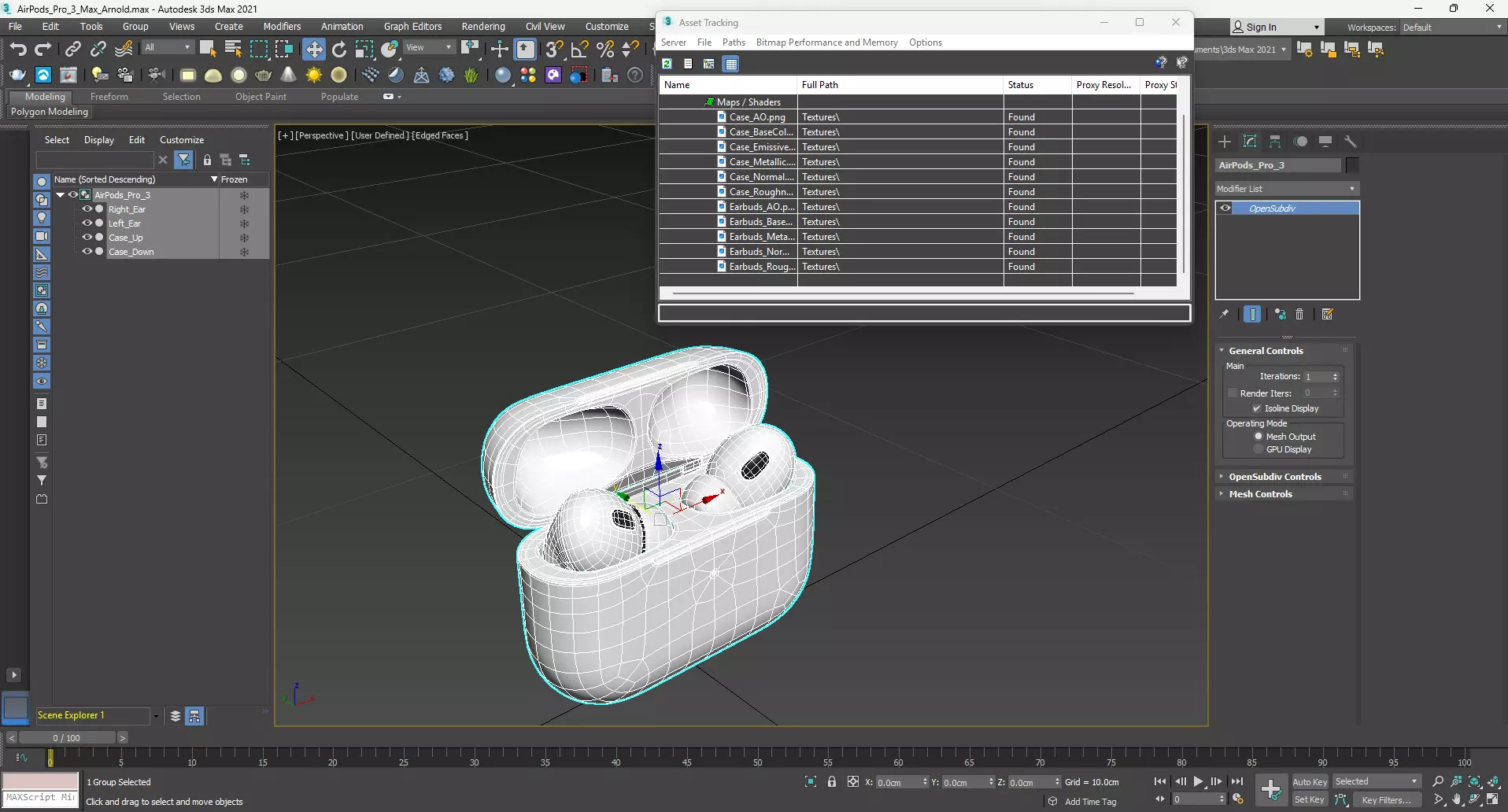
Task: Toggle OpenSubdiv modifier visibility eye
Action: 1225,209
